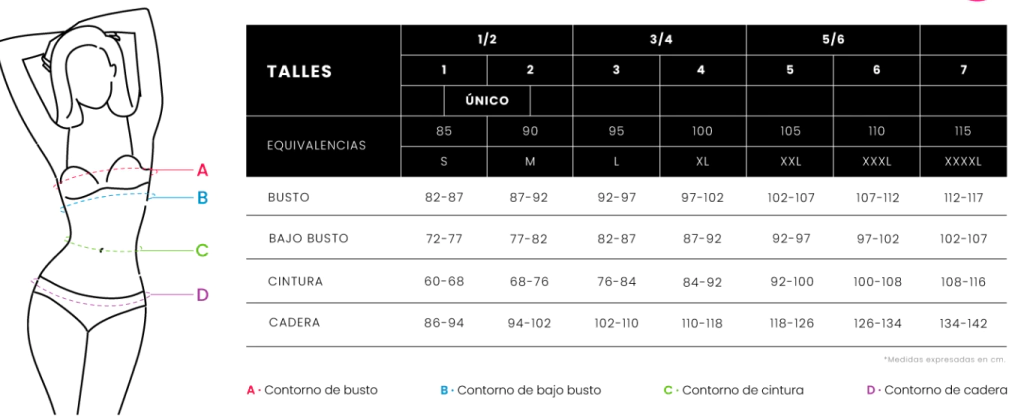Click the CINTURA value 60-68

pyautogui.click(x=444, y=281)
